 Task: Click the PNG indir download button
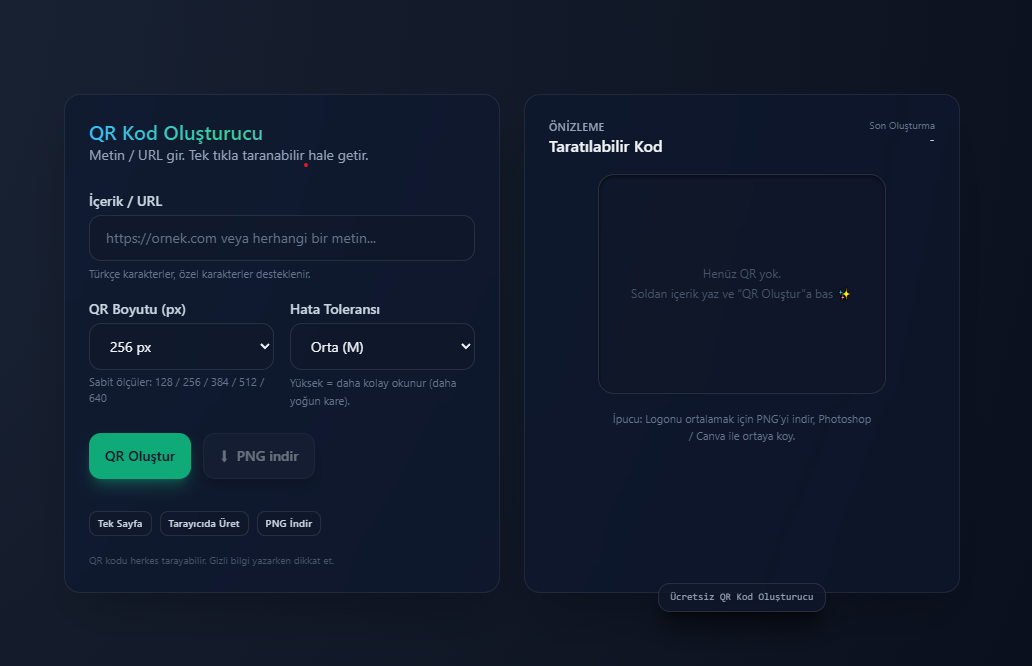(259, 456)
